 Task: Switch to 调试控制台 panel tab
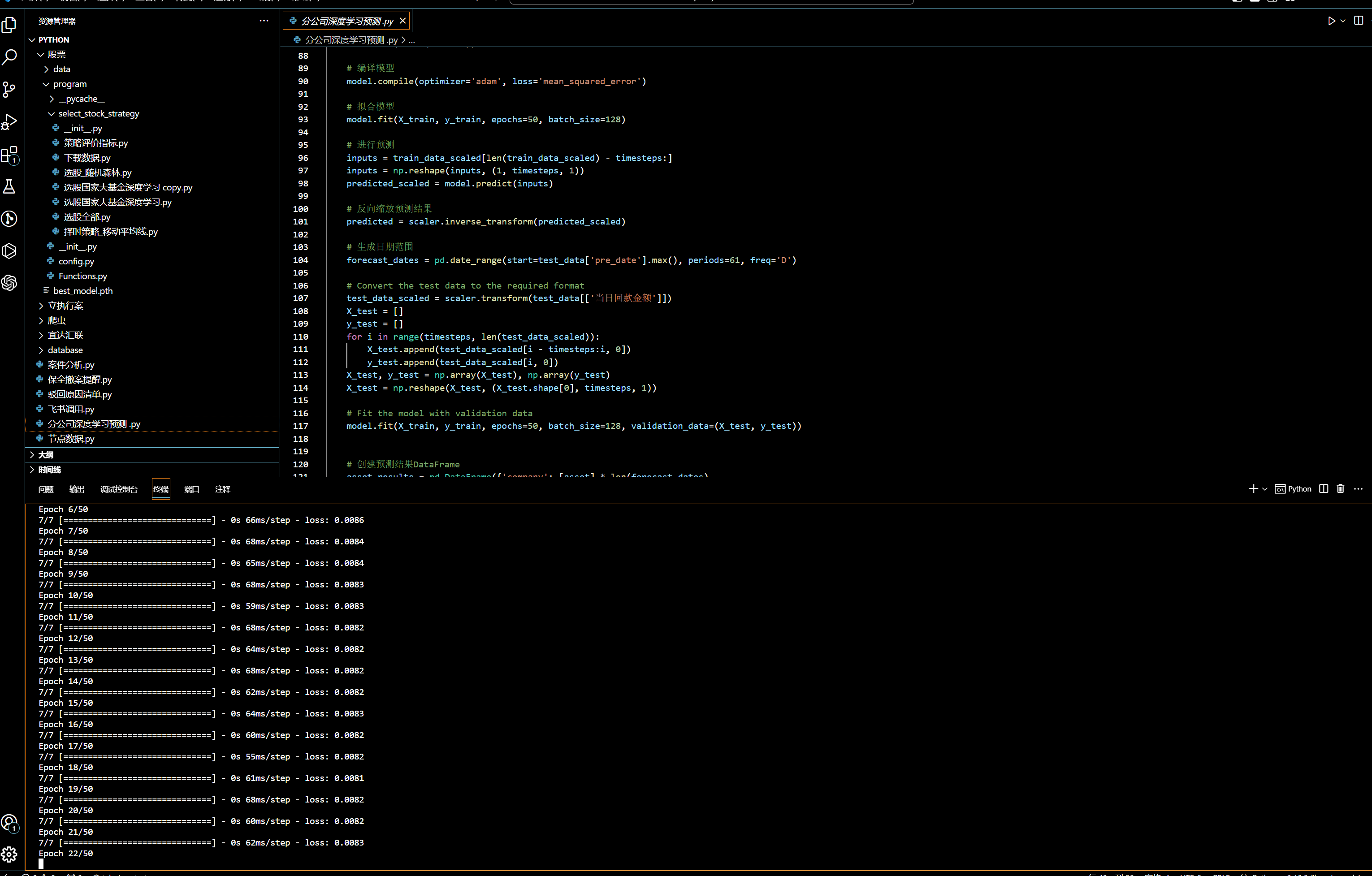tap(118, 489)
